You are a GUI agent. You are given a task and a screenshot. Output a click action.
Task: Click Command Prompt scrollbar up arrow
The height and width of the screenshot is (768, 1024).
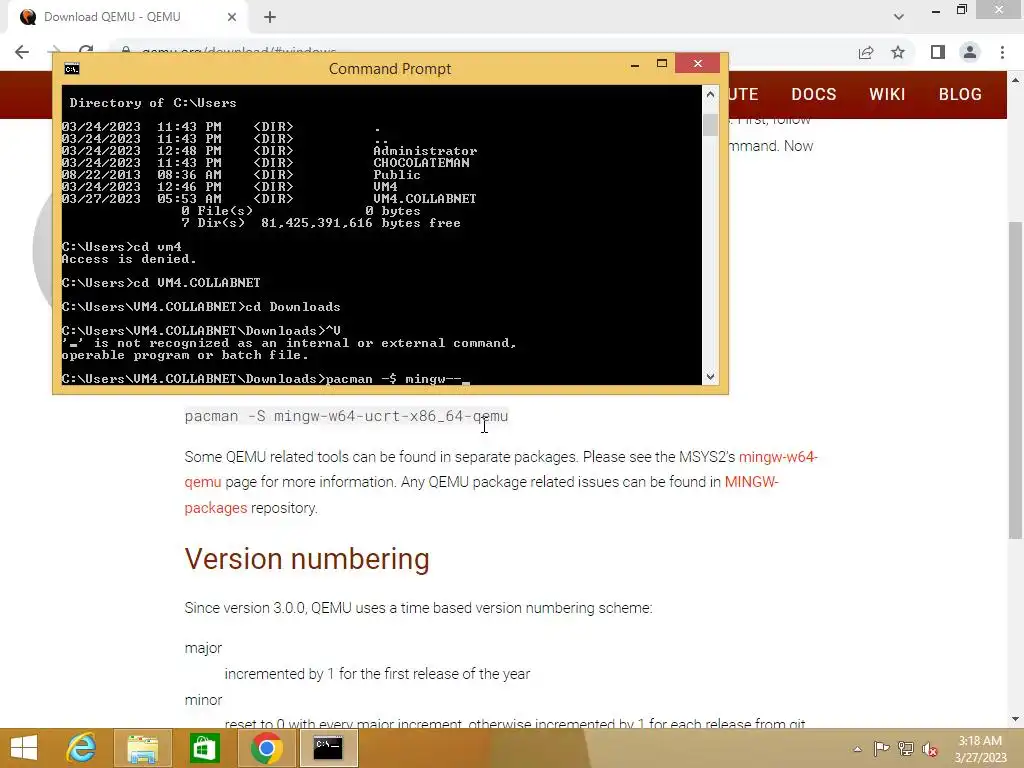pyautogui.click(x=710, y=95)
